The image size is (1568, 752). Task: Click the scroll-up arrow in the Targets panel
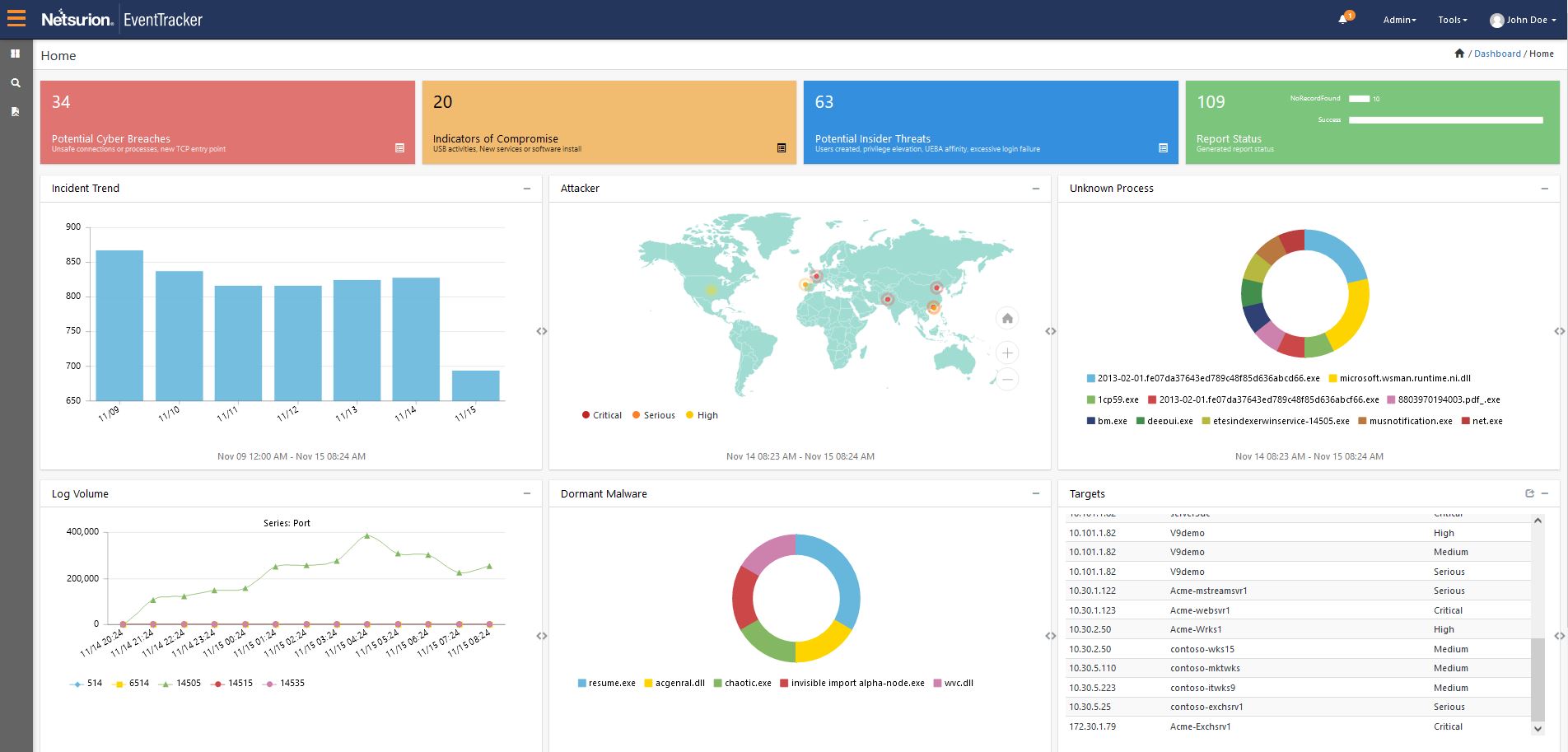pyautogui.click(x=1537, y=520)
